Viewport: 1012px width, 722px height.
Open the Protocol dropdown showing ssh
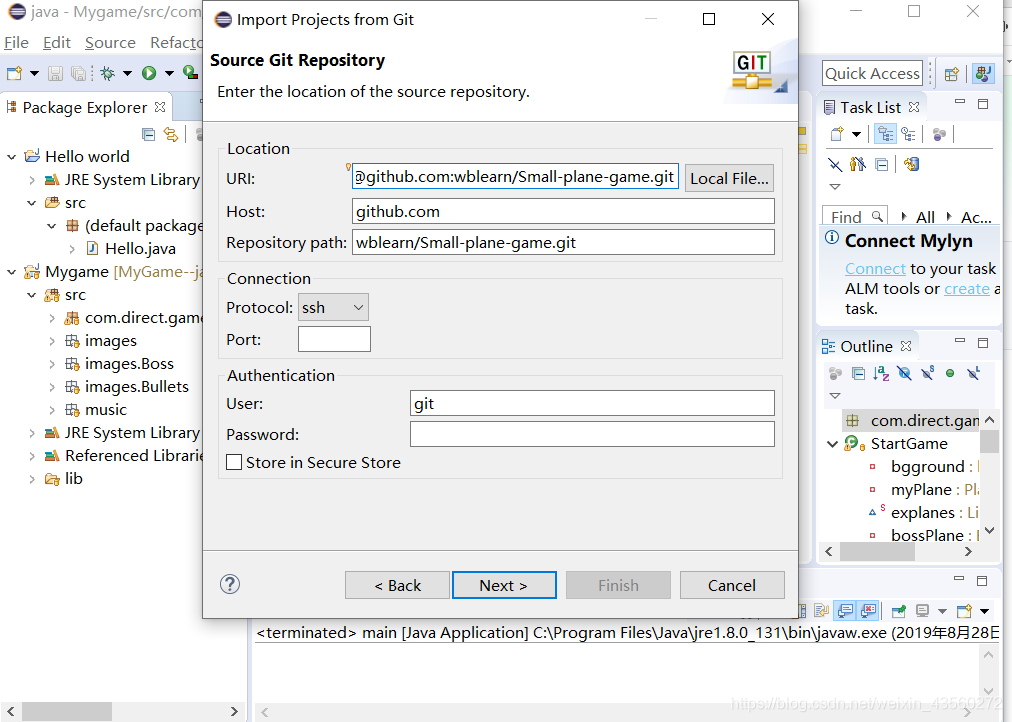click(x=333, y=308)
